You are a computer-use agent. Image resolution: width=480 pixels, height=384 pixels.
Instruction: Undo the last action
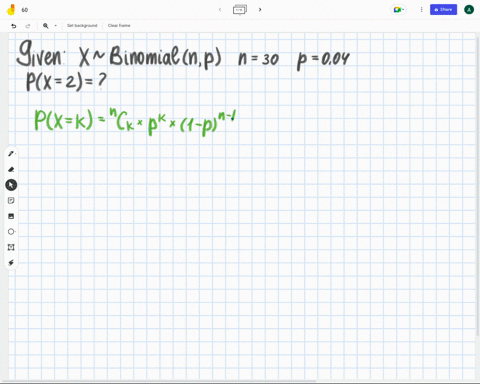coord(14,26)
